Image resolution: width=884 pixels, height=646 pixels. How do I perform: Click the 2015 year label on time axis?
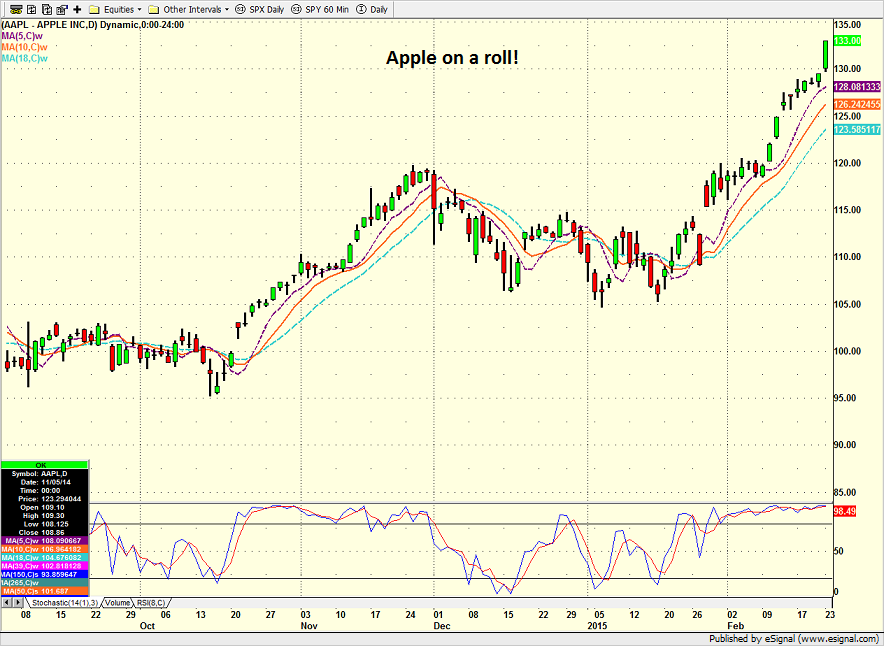click(598, 626)
